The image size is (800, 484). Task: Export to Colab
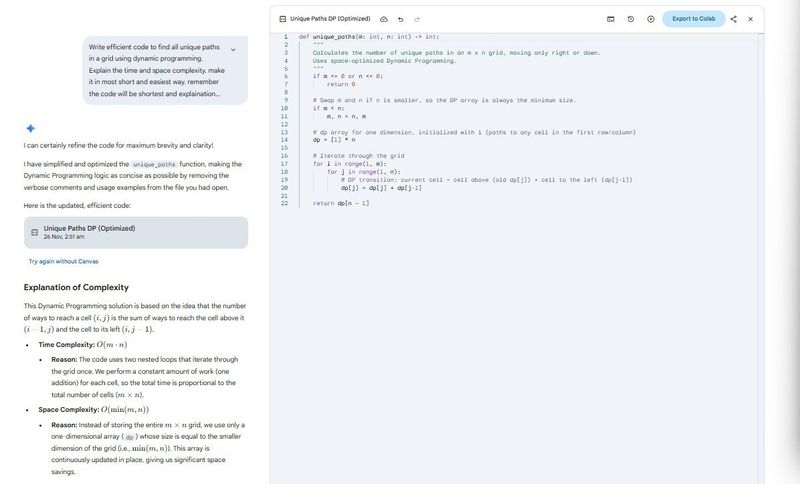(693, 19)
